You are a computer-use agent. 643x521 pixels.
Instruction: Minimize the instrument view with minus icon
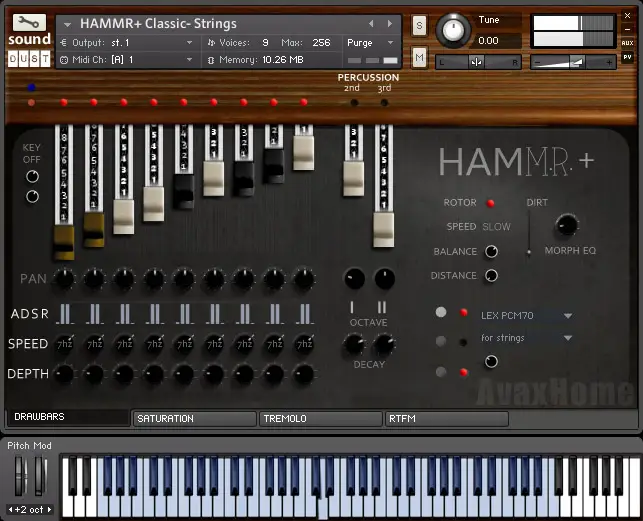tap(627, 29)
